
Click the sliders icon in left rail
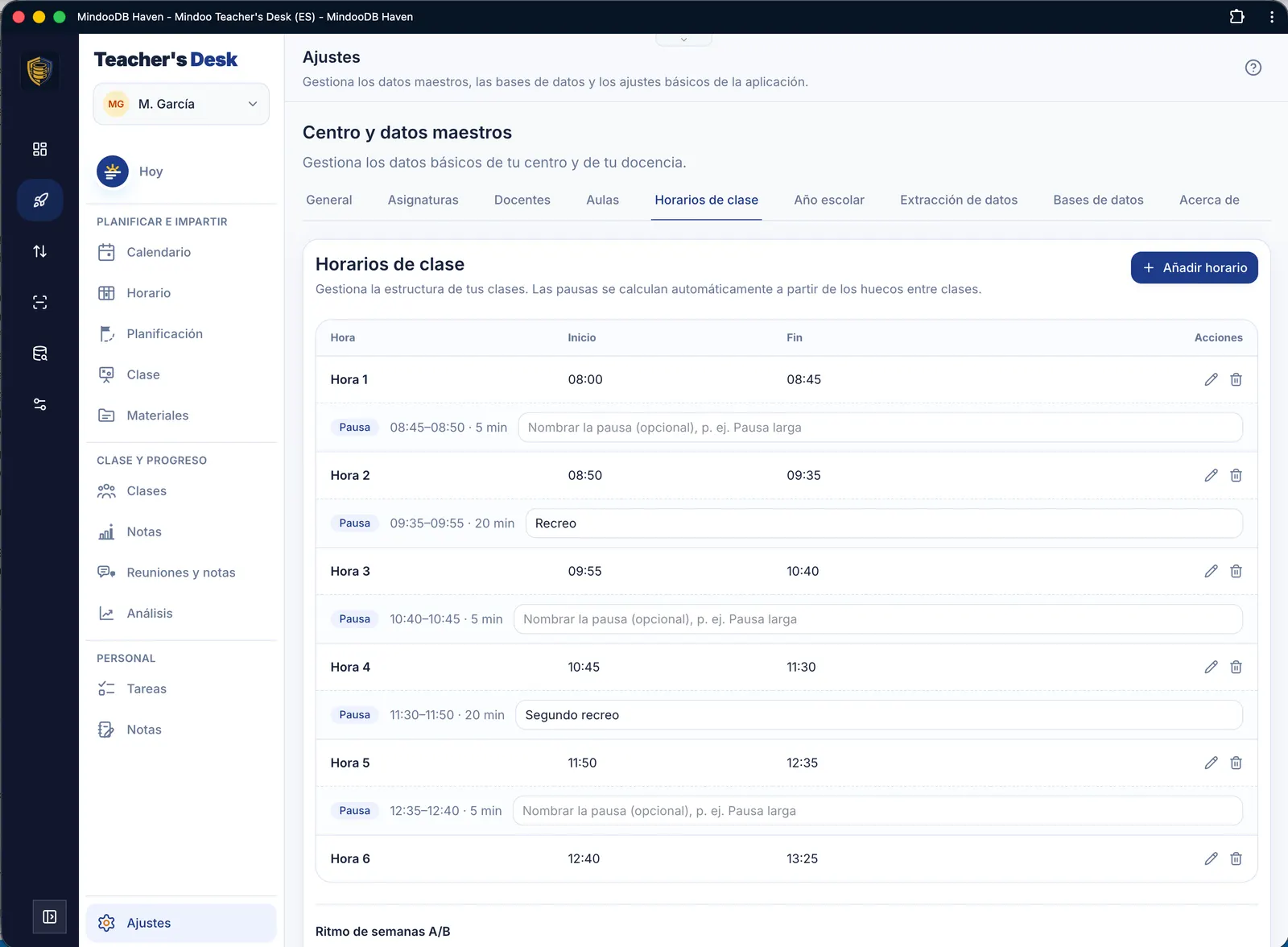tap(39, 404)
